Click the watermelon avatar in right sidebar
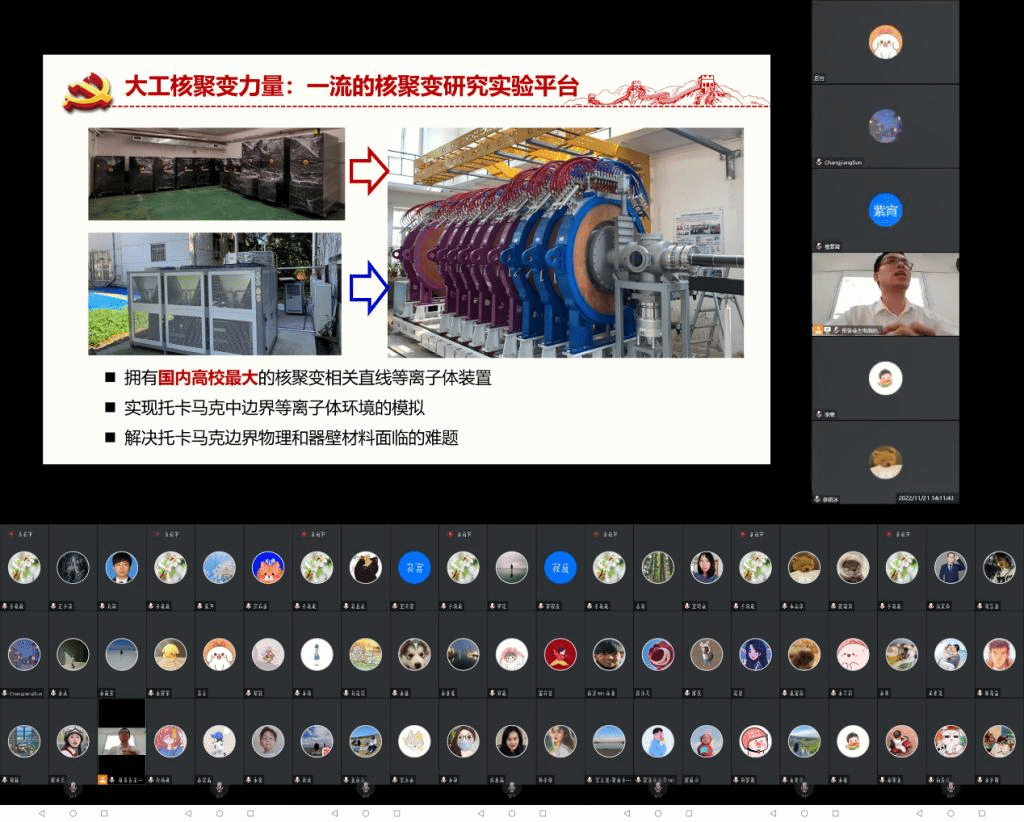Viewport: 1024px width, 822px height. [885, 378]
